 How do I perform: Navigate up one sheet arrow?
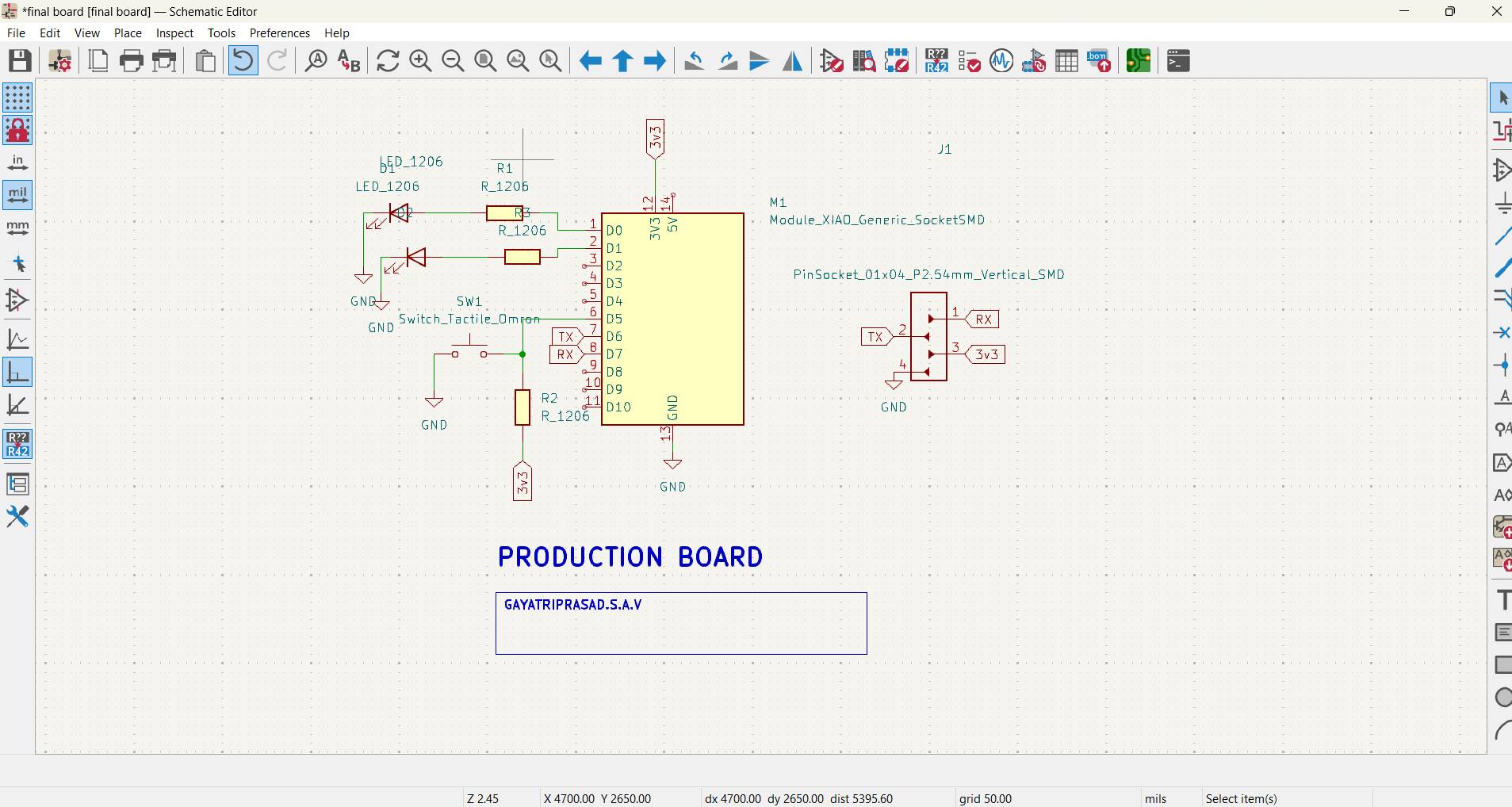click(x=622, y=61)
